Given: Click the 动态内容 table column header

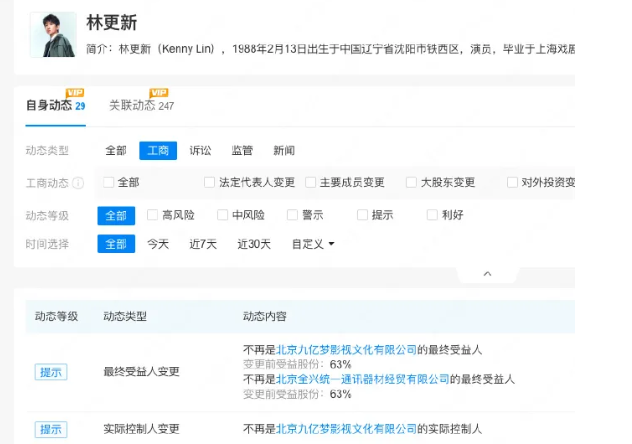Looking at the screenshot, I should 265,316.
